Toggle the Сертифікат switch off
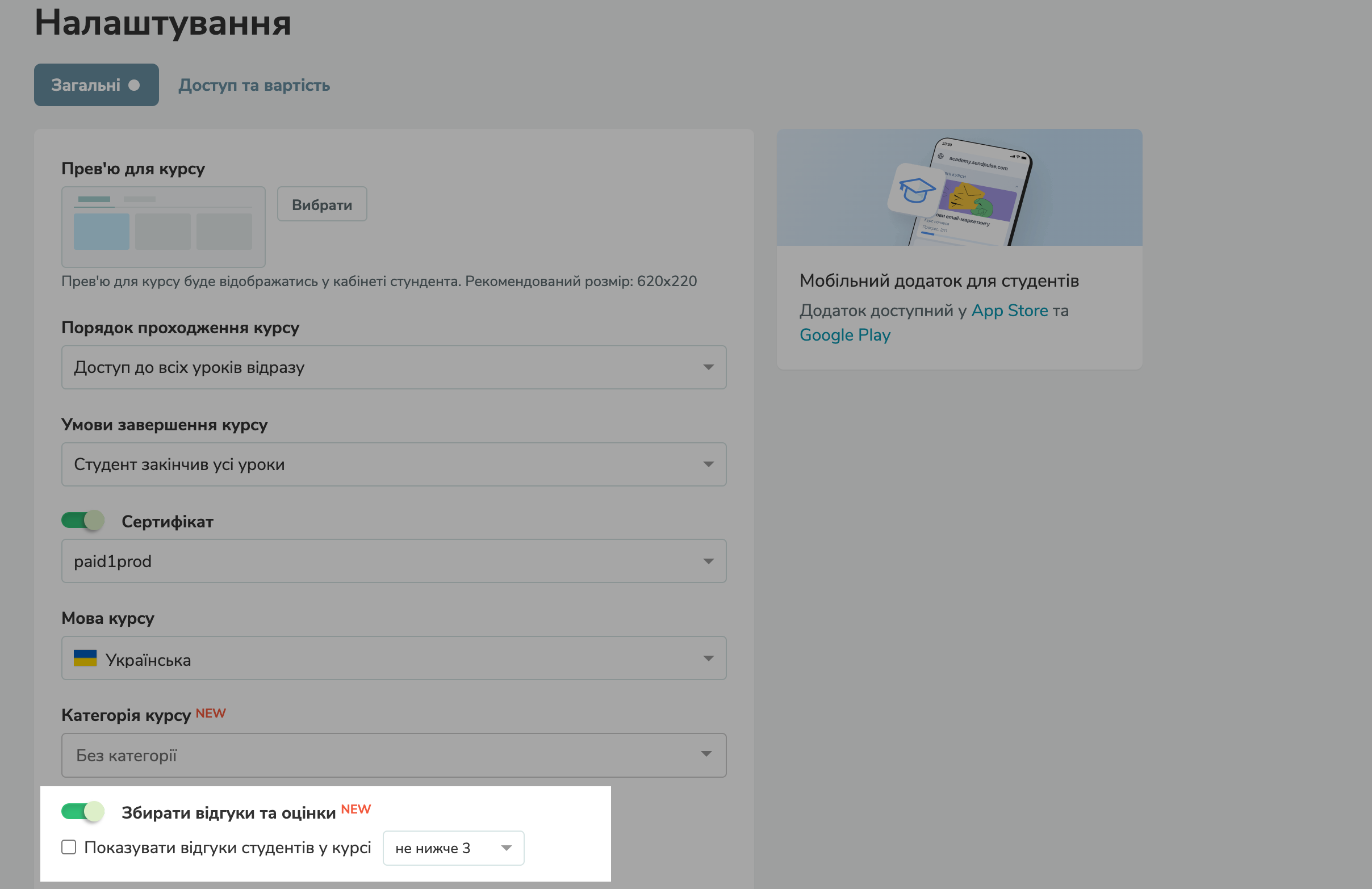Image resolution: width=1372 pixels, height=889 pixels. tap(83, 521)
